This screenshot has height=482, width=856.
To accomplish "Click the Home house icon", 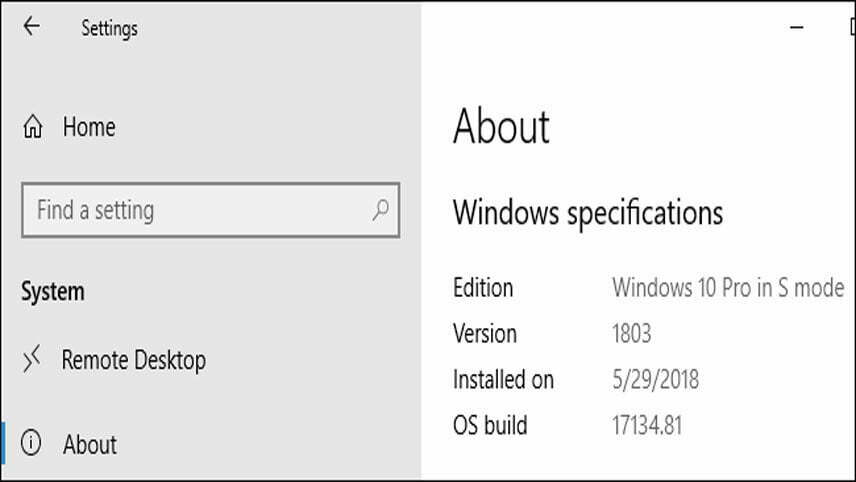I will (x=33, y=127).
